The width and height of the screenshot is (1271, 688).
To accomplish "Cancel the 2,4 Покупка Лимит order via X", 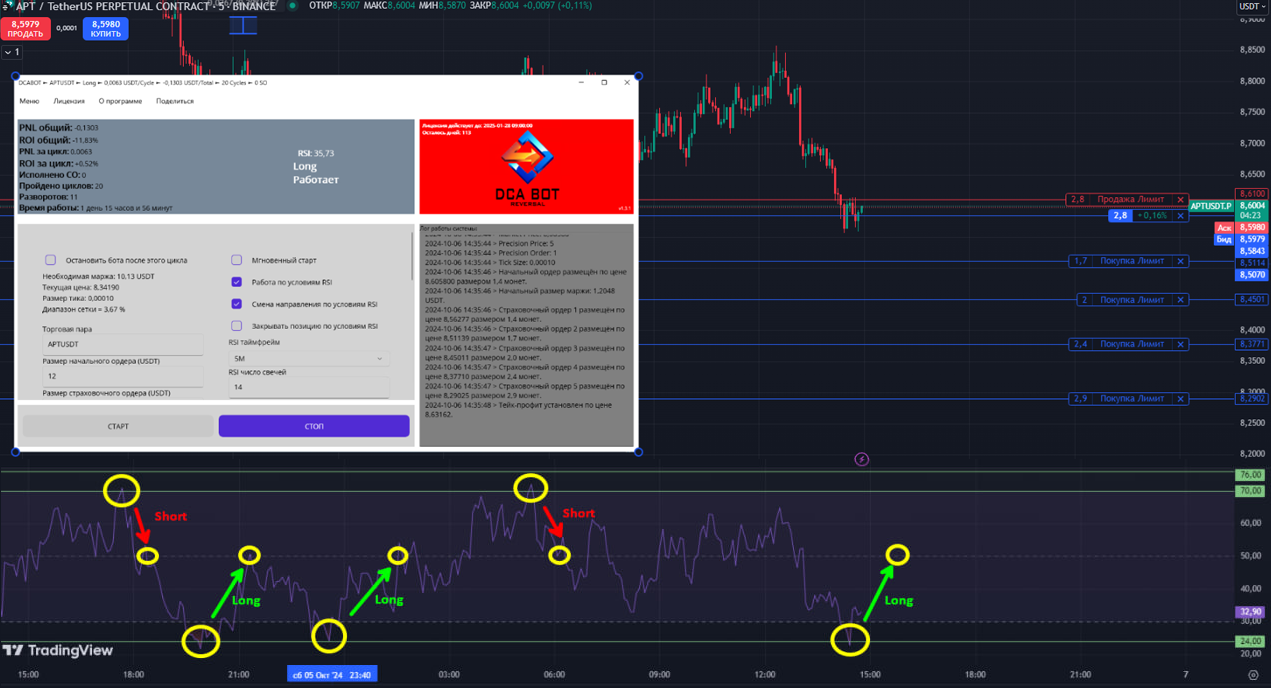I will point(1181,344).
